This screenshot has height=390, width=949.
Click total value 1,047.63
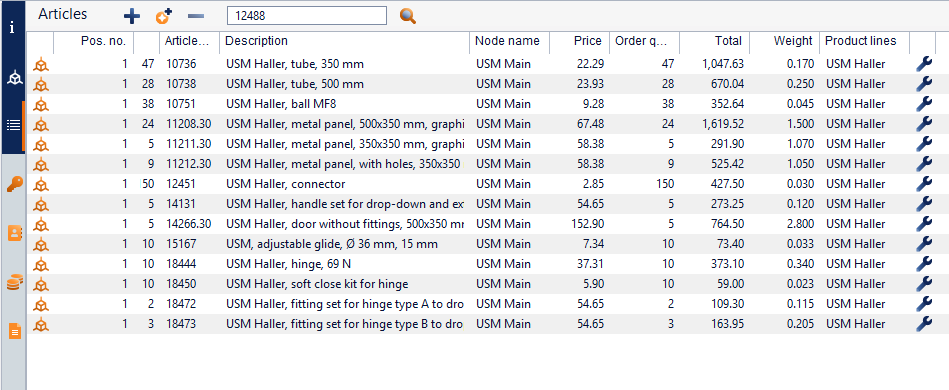(x=724, y=64)
